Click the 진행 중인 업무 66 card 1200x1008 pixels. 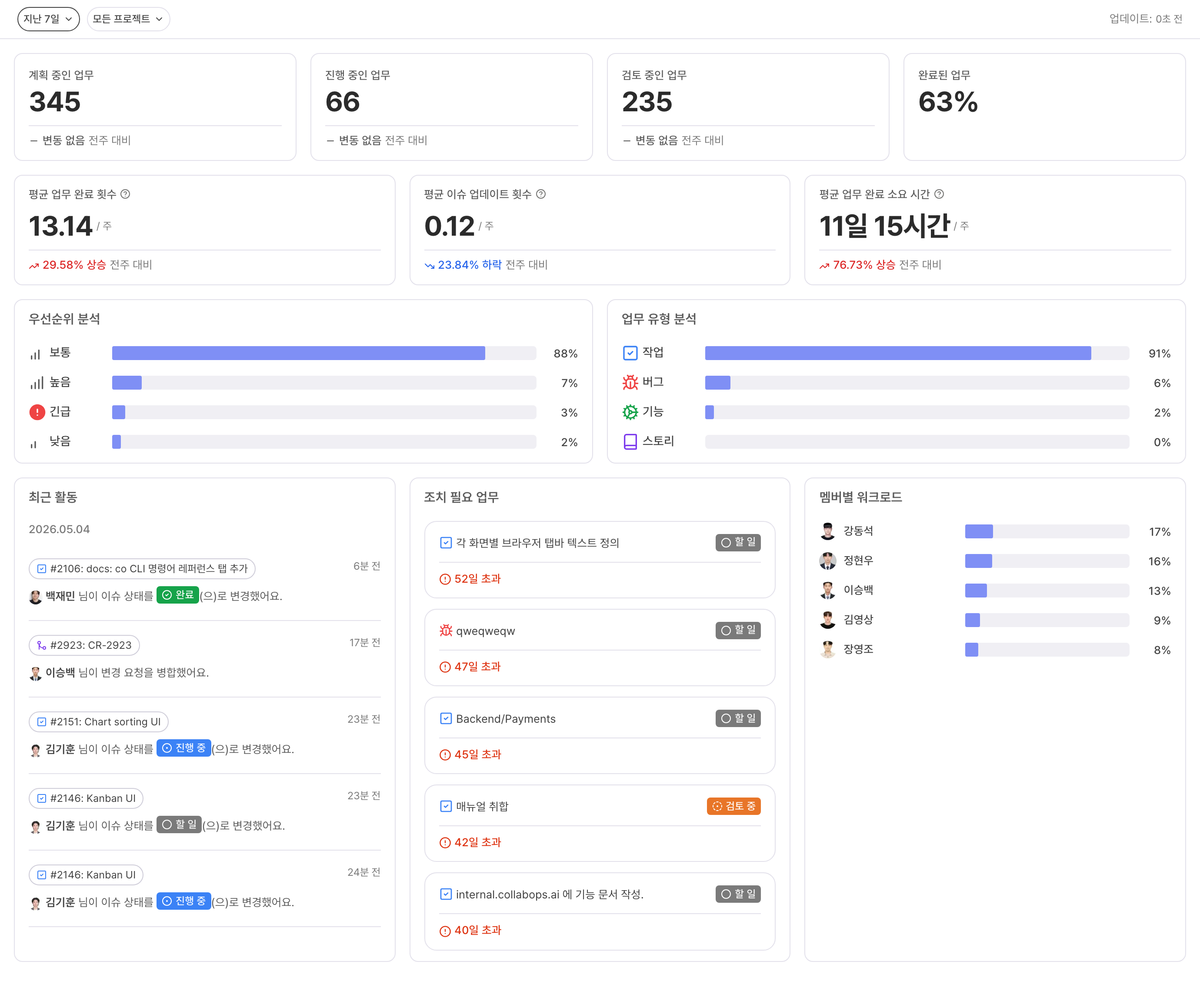[451, 107]
